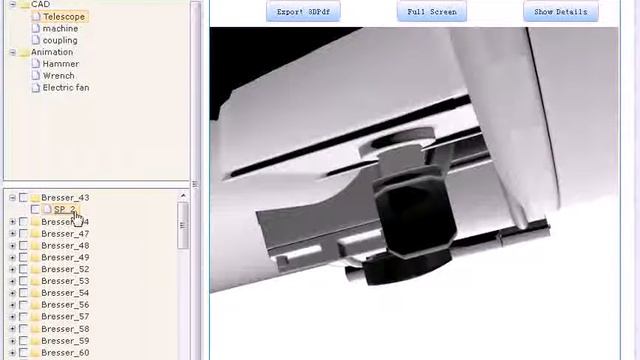Expand the Bresser_47 tree node
This screenshot has height=360, width=640.
(x=13, y=233)
